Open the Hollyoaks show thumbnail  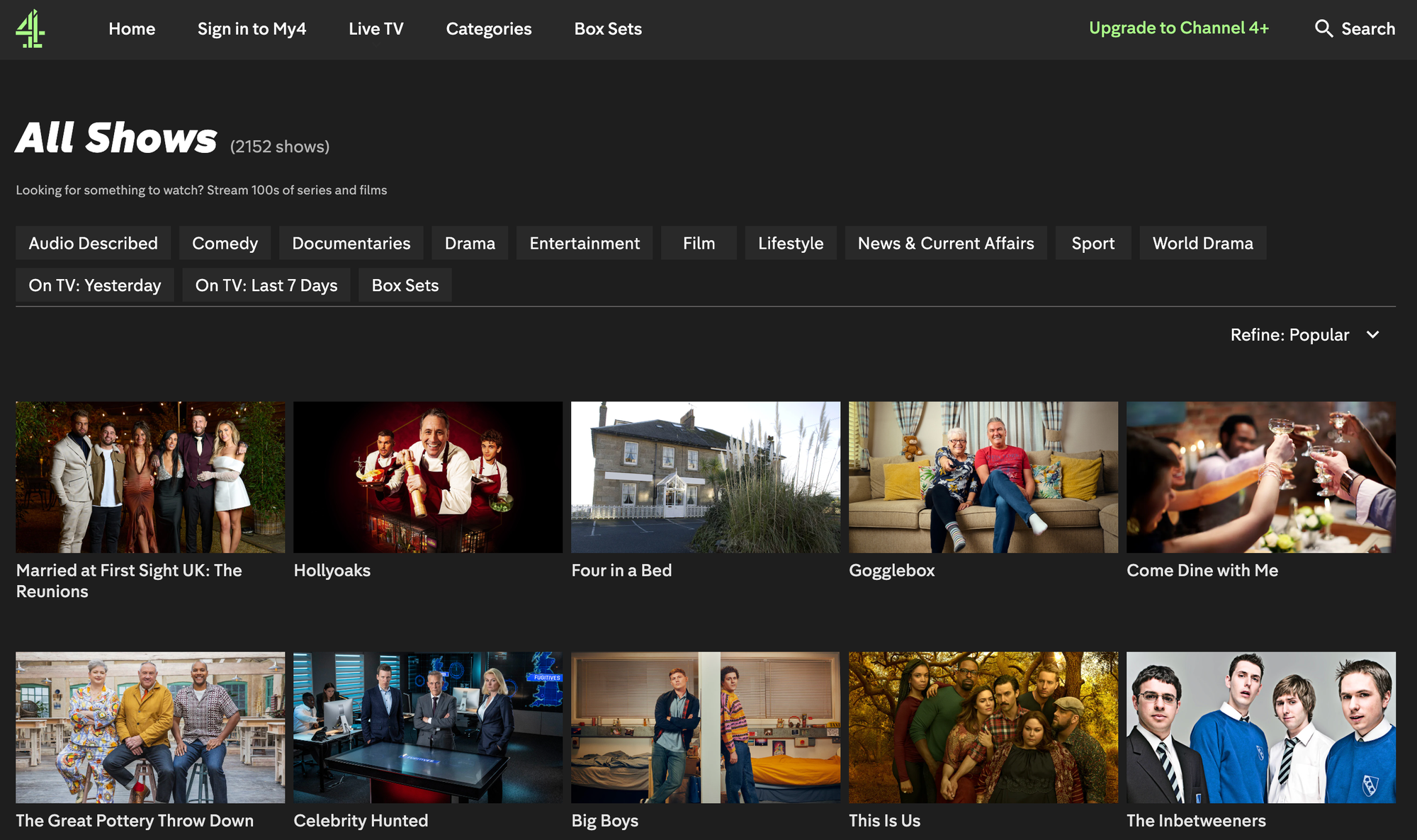click(428, 477)
